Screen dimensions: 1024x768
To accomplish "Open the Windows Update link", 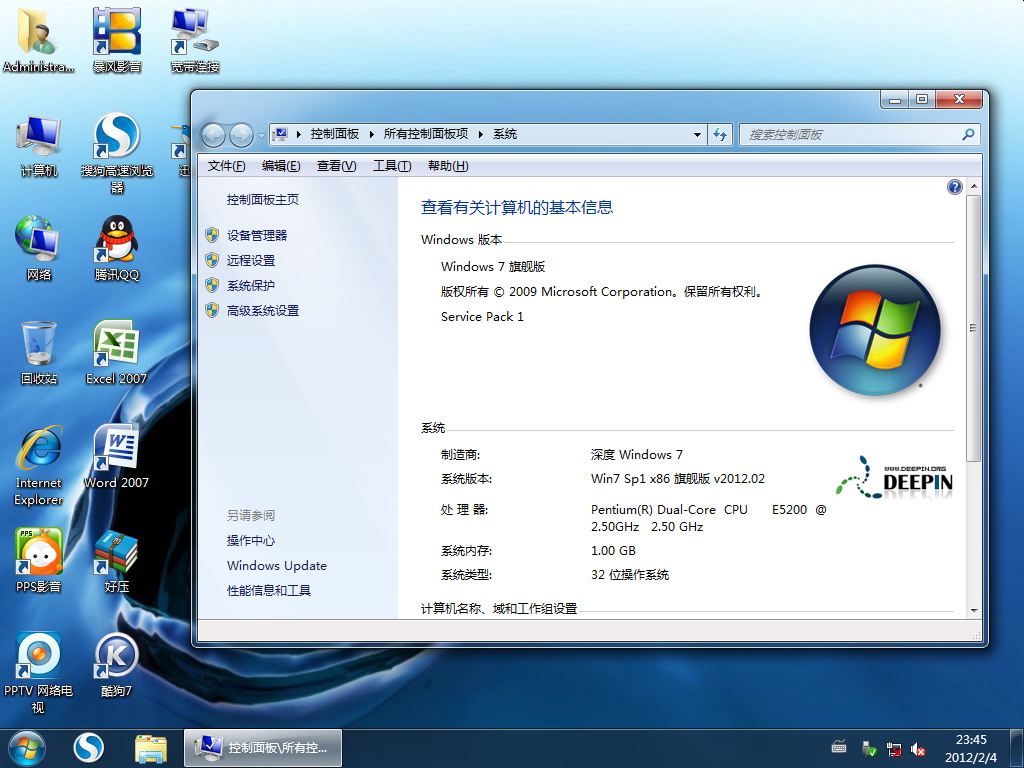I will click(276, 565).
